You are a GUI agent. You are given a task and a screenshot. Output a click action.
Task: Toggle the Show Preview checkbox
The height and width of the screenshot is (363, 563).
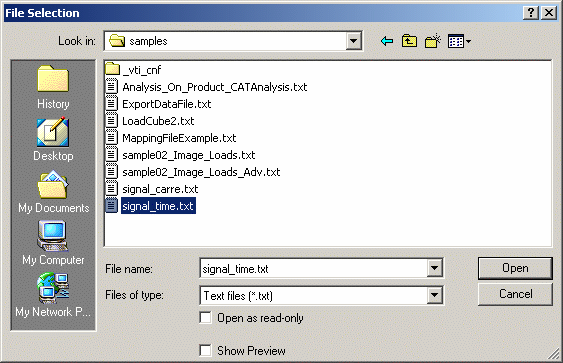point(205,350)
